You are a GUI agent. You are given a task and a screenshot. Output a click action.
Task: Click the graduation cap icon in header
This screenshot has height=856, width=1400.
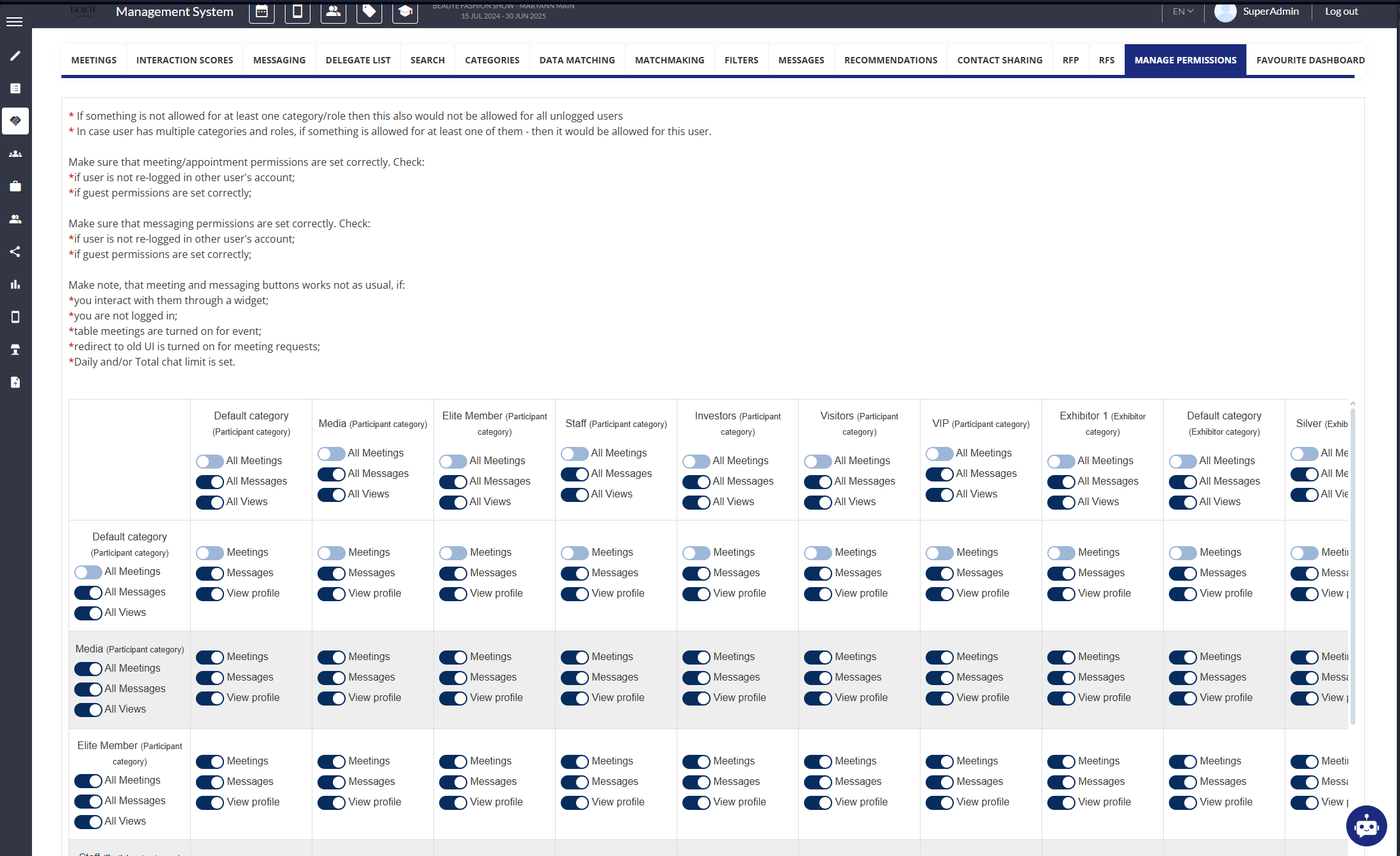click(x=405, y=12)
